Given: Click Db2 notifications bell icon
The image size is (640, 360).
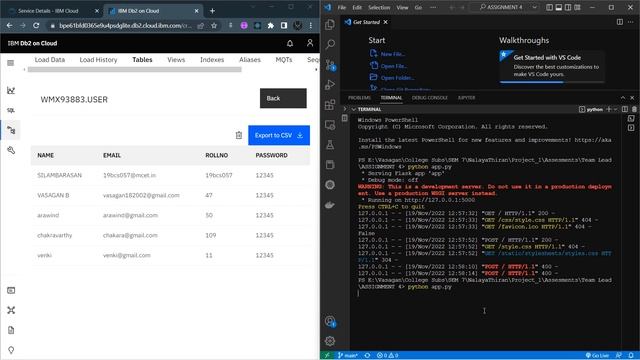Looking at the screenshot, I should pyautogui.click(x=290, y=43).
